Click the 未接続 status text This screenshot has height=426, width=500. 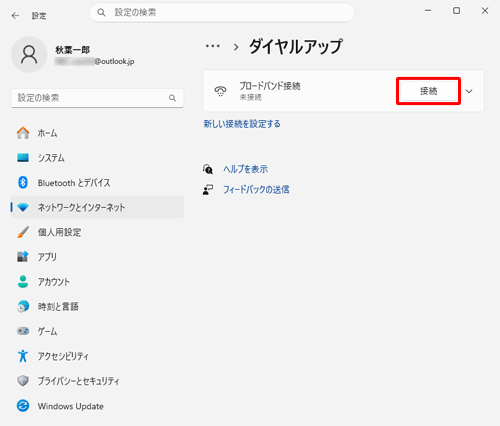(x=251, y=97)
